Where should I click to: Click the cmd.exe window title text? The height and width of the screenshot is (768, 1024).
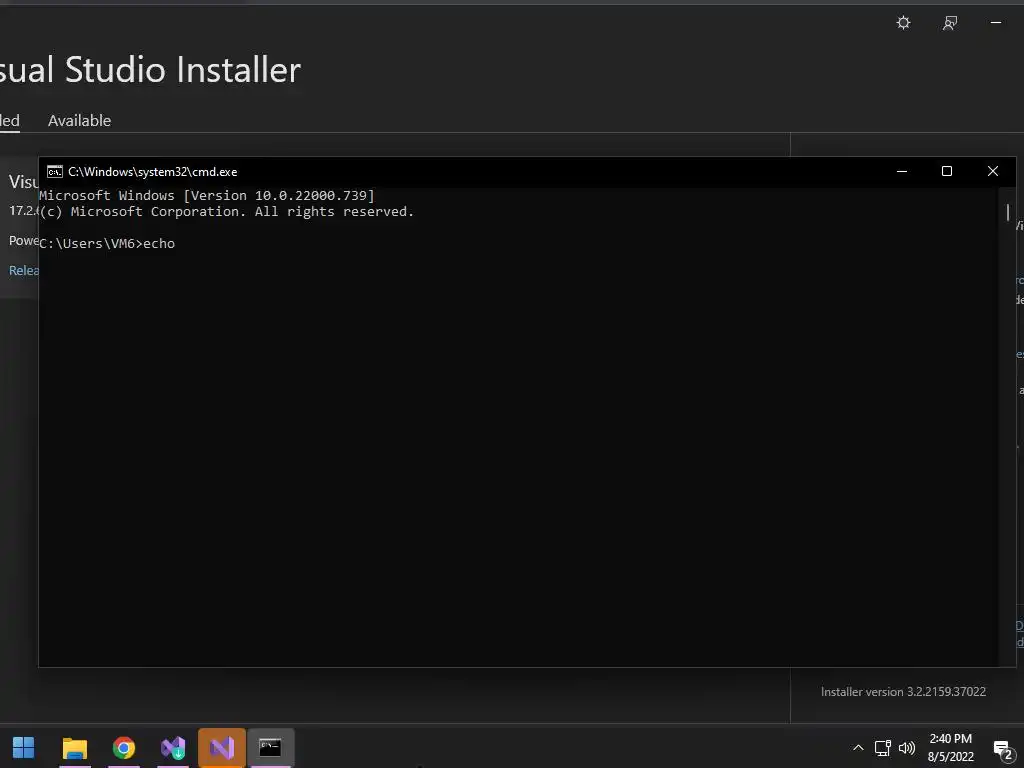(153, 172)
